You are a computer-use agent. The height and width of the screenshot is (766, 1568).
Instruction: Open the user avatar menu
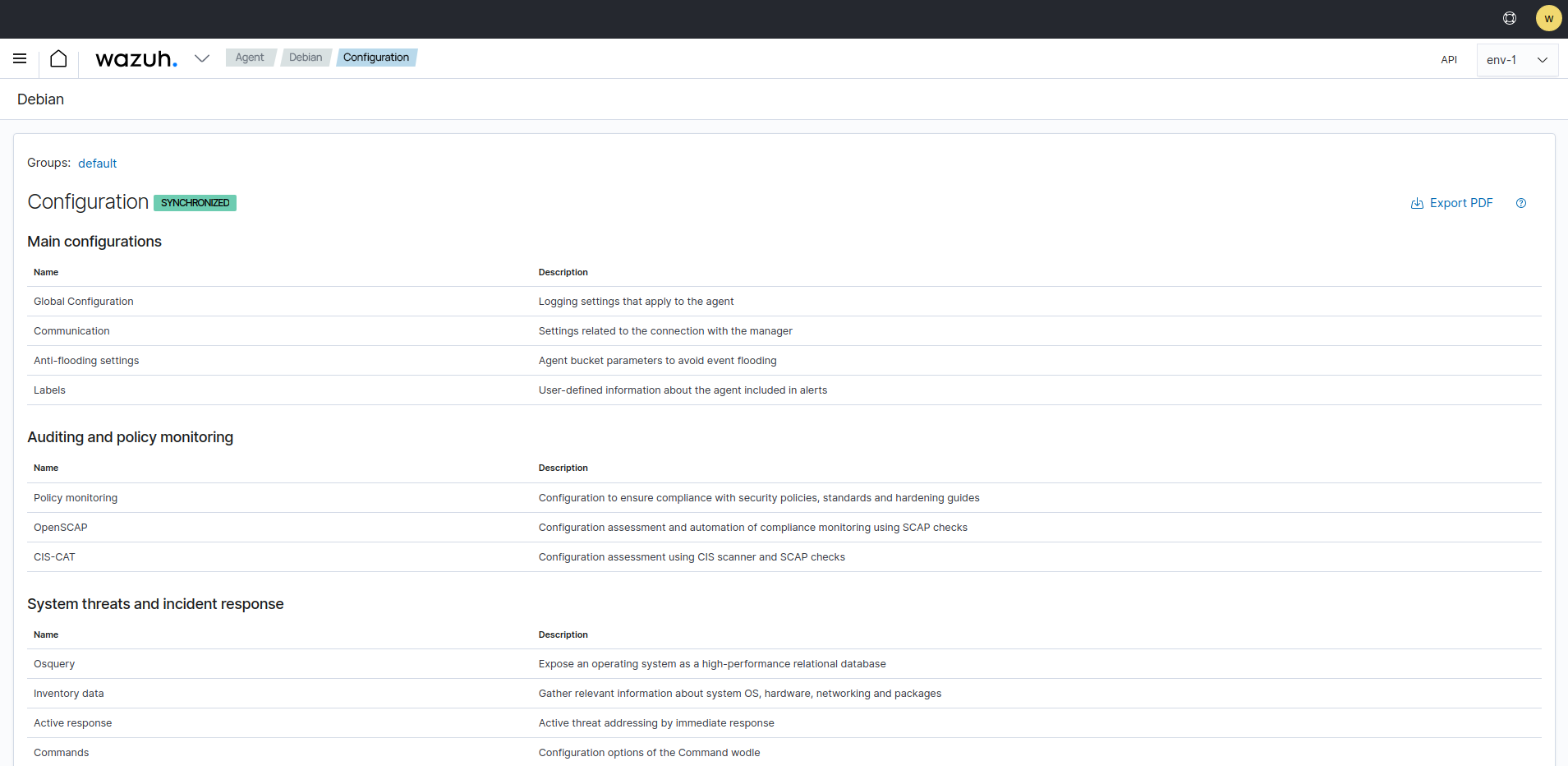[1549, 18]
